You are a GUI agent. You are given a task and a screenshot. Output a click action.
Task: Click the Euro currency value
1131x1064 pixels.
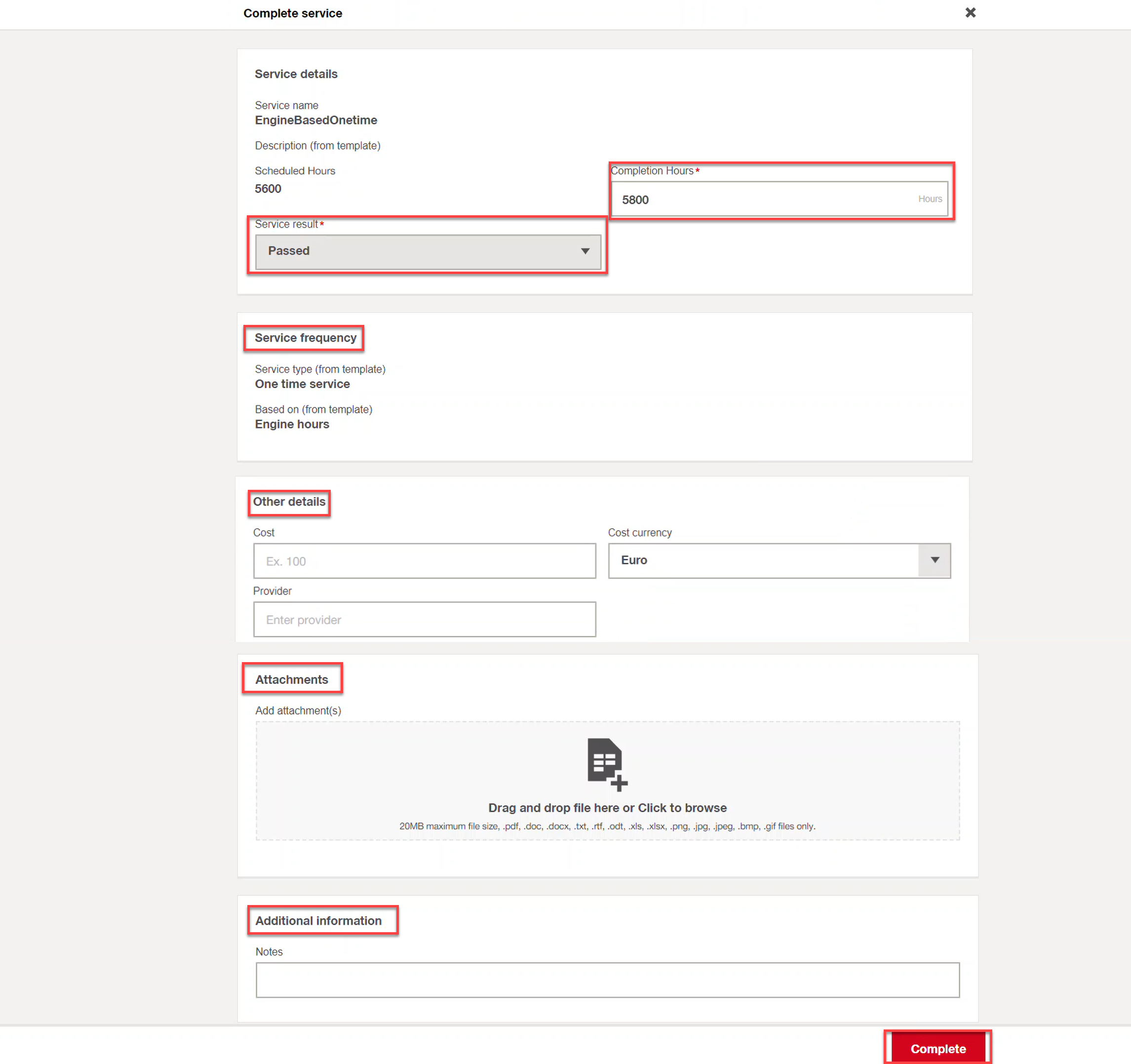pyautogui.click(x=634, y=560)
